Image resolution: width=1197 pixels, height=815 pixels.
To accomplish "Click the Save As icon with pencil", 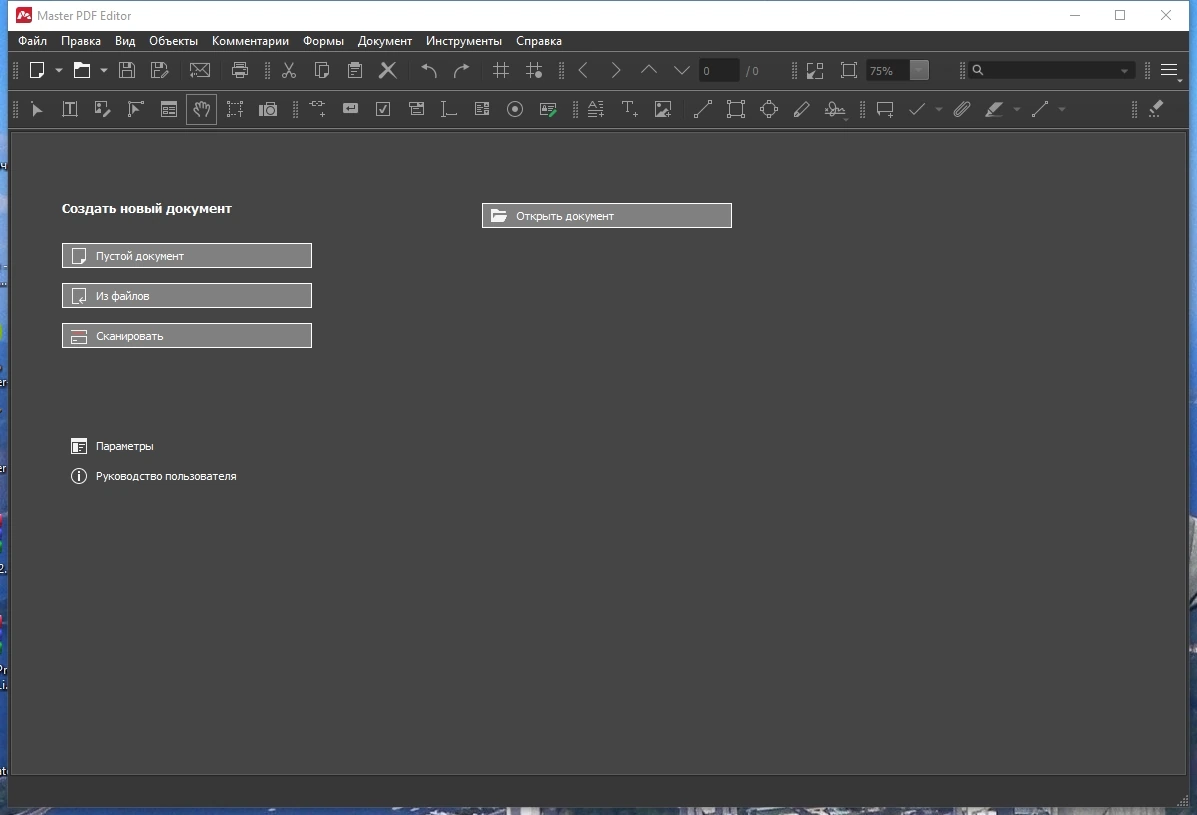I will [x=160, y=70].
